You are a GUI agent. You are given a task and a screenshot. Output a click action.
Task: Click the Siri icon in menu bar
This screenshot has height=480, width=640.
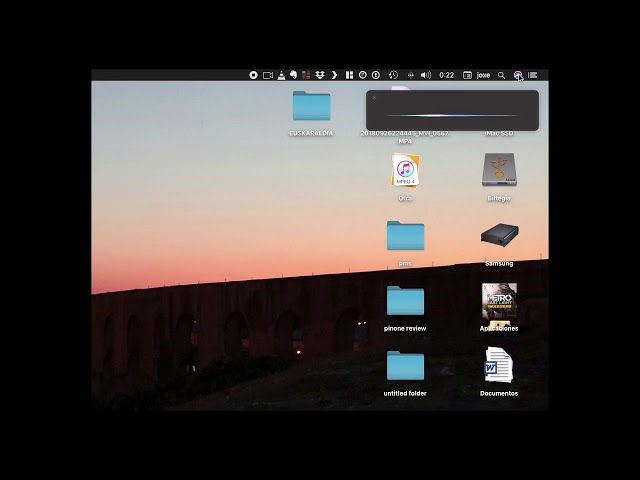pyautogui.click(x=518, y=75)
